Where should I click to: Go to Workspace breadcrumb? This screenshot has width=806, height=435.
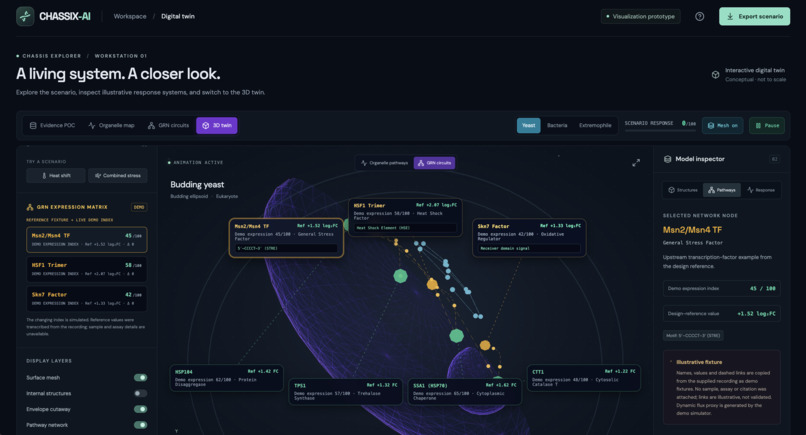130,16
